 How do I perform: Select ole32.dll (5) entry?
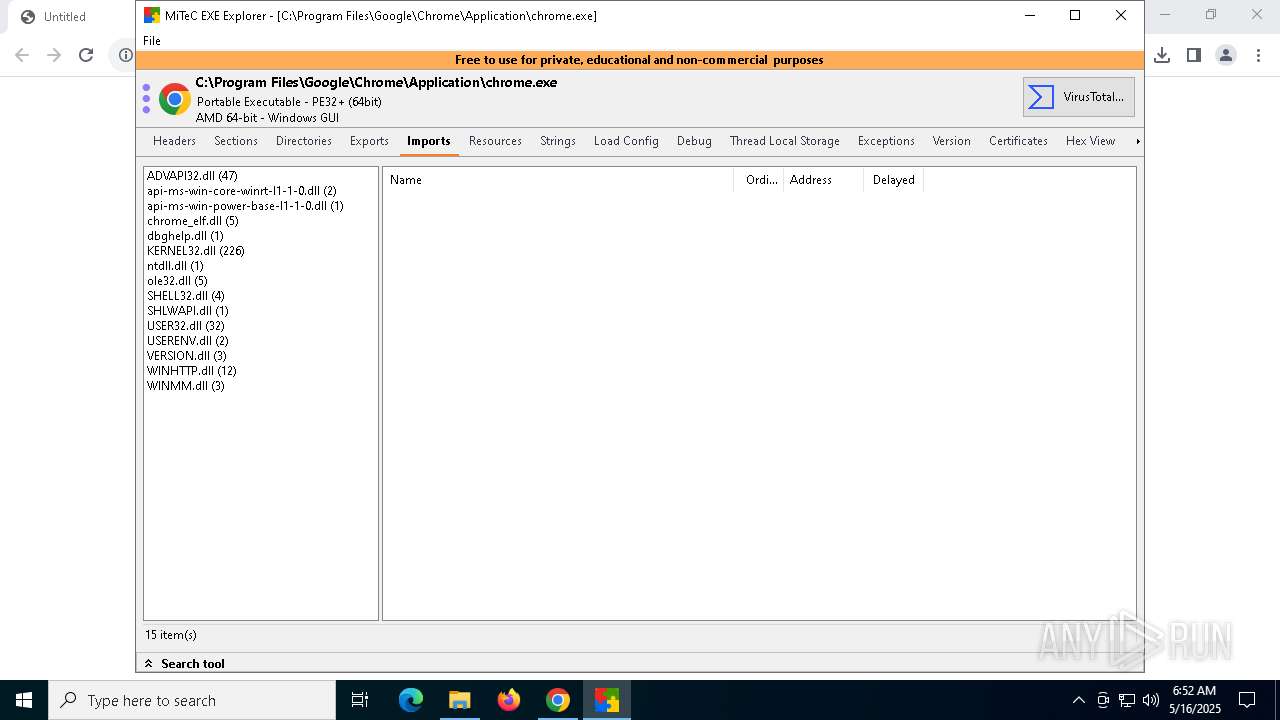point(177,281)
